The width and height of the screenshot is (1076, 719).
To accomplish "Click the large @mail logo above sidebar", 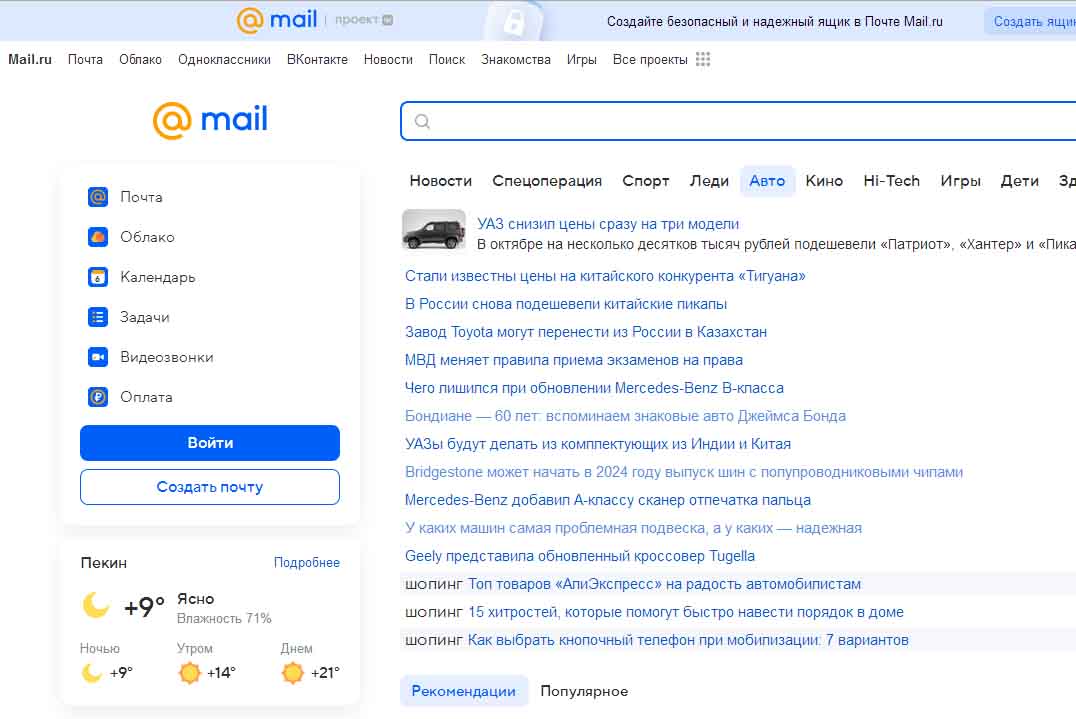I will point(210,120).
